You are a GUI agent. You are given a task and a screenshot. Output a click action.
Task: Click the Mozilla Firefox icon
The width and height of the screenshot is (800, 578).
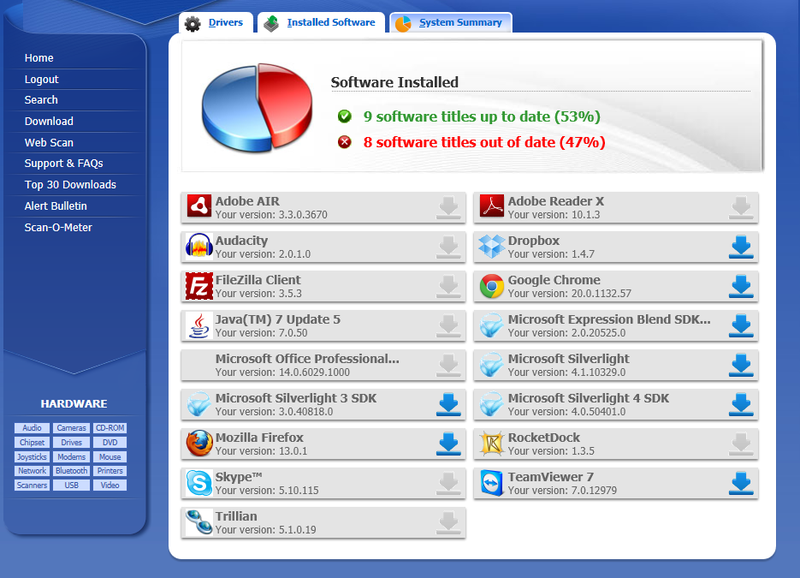pos(199,443)
